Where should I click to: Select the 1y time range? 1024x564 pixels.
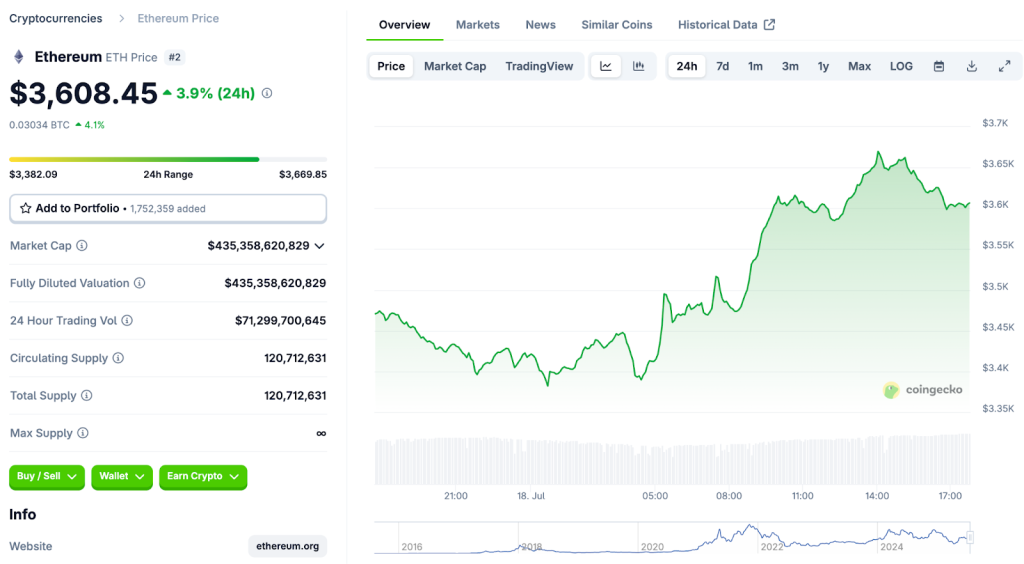(x=824, y=66)
